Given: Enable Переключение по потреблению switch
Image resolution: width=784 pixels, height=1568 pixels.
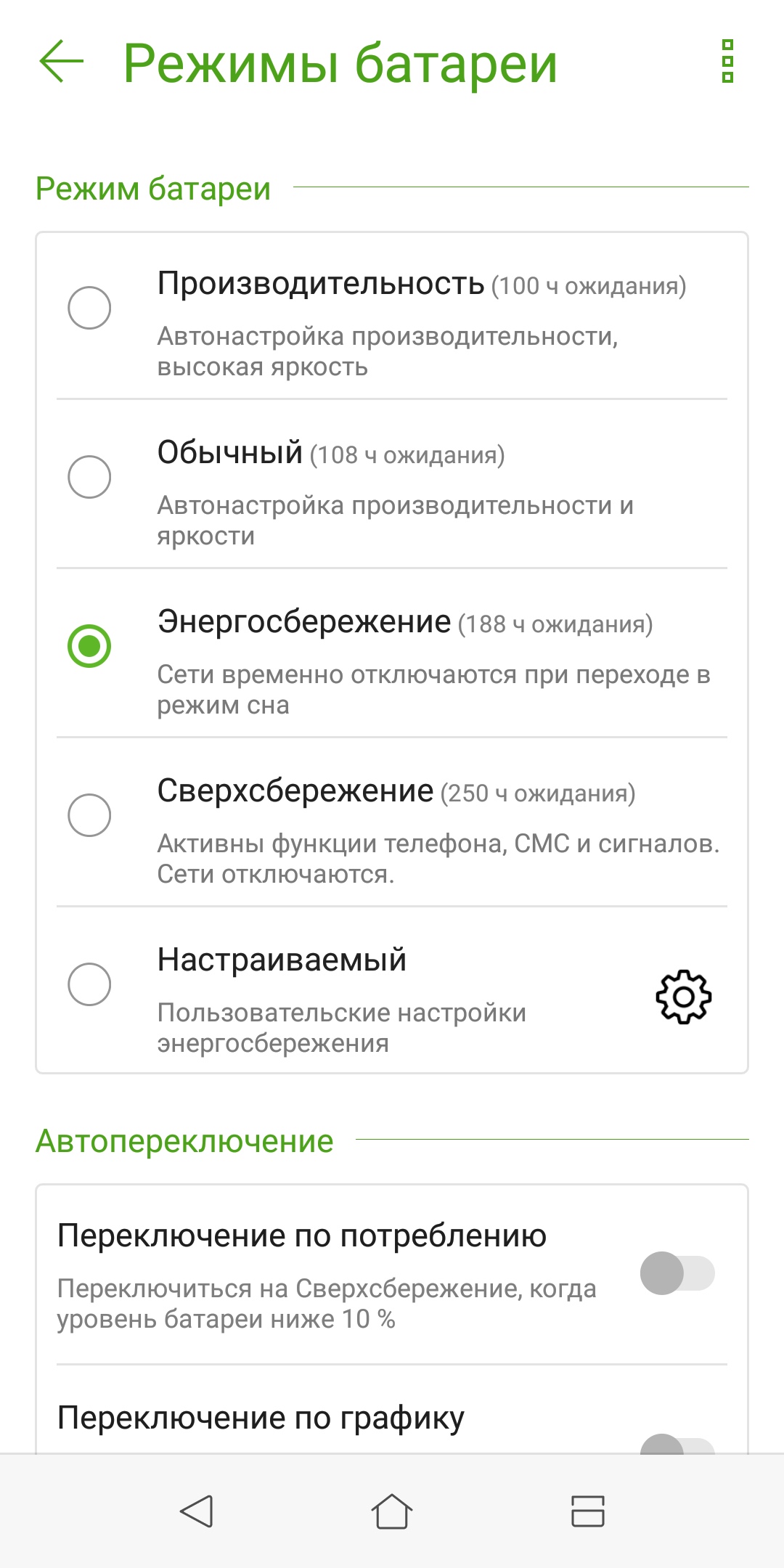Looking at the screenshot, I should pyautogui.click(x=677, y=1273).
